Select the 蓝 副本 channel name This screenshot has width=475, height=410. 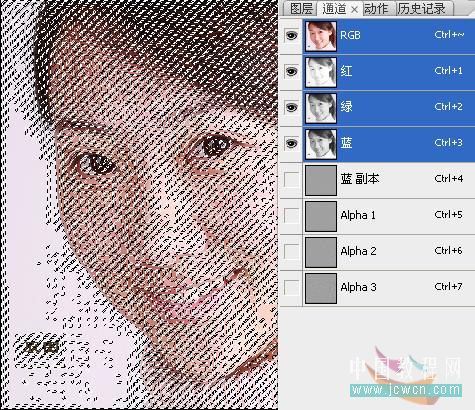(x=360, y=179)
